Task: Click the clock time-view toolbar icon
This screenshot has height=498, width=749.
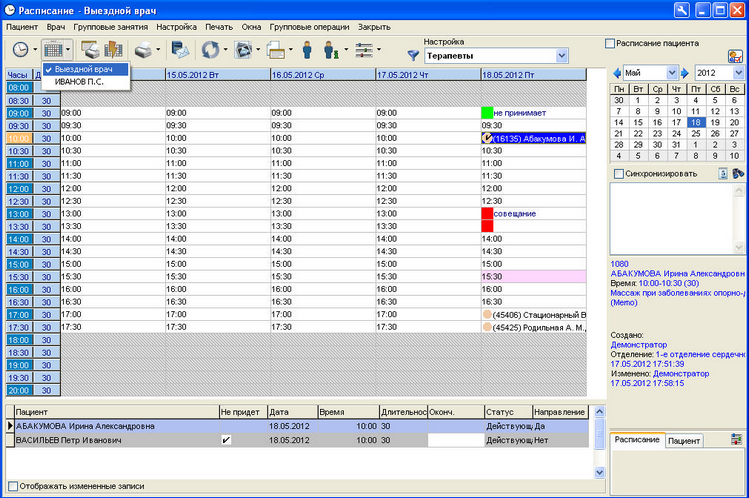Action: 20,50
